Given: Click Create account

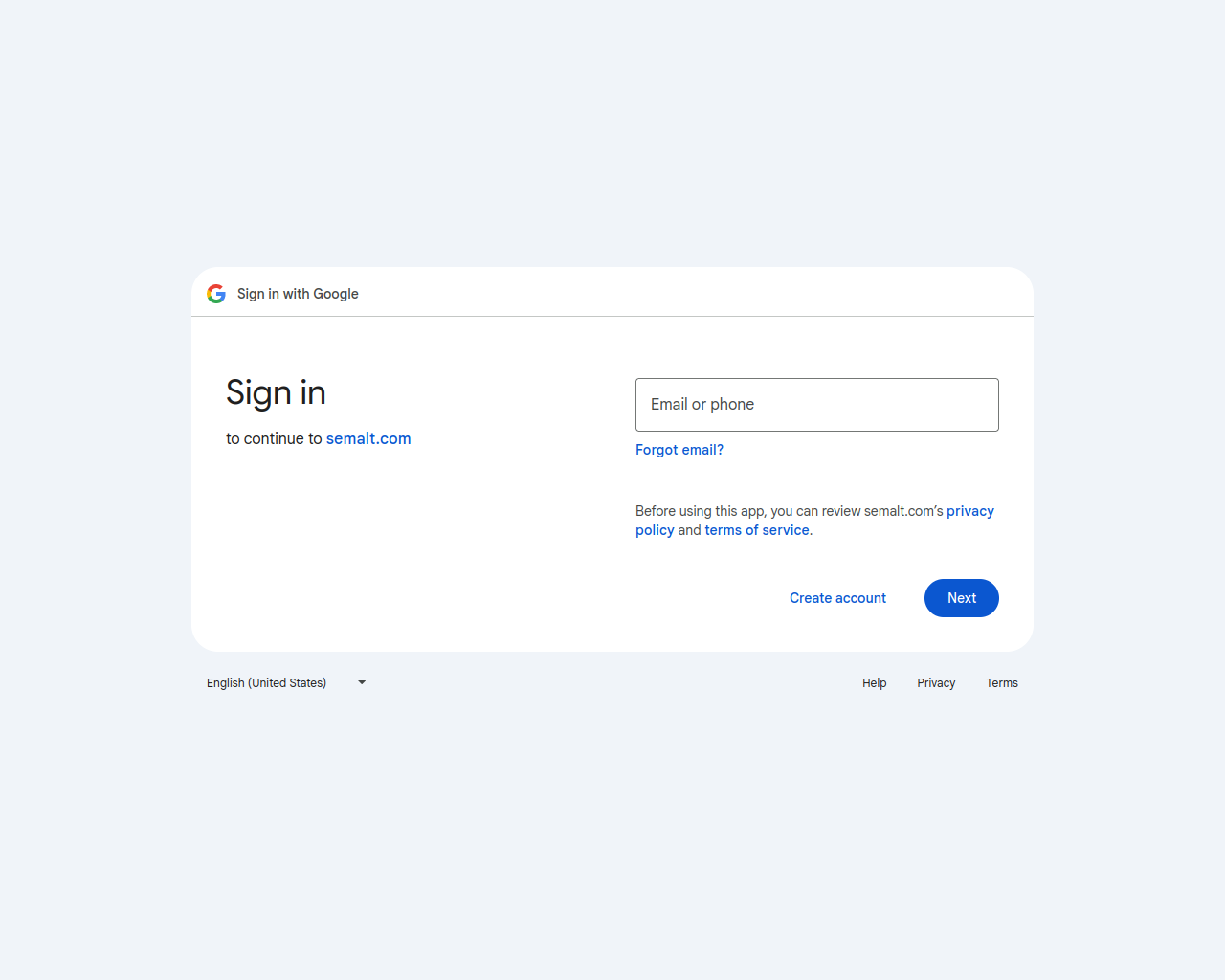Looking at the screenshot, I should (x=837, y=598).
